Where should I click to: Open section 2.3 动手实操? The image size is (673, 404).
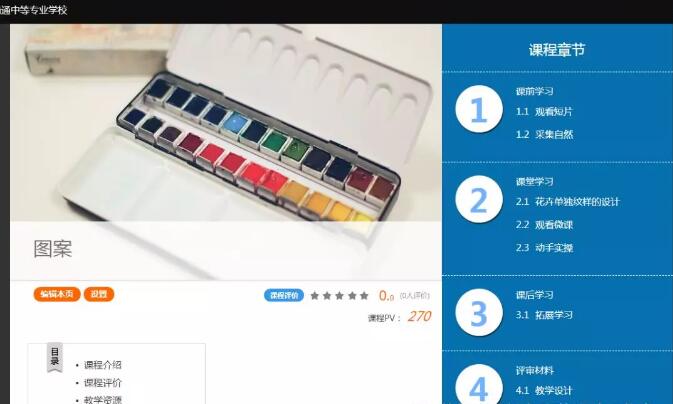[544, 248]
